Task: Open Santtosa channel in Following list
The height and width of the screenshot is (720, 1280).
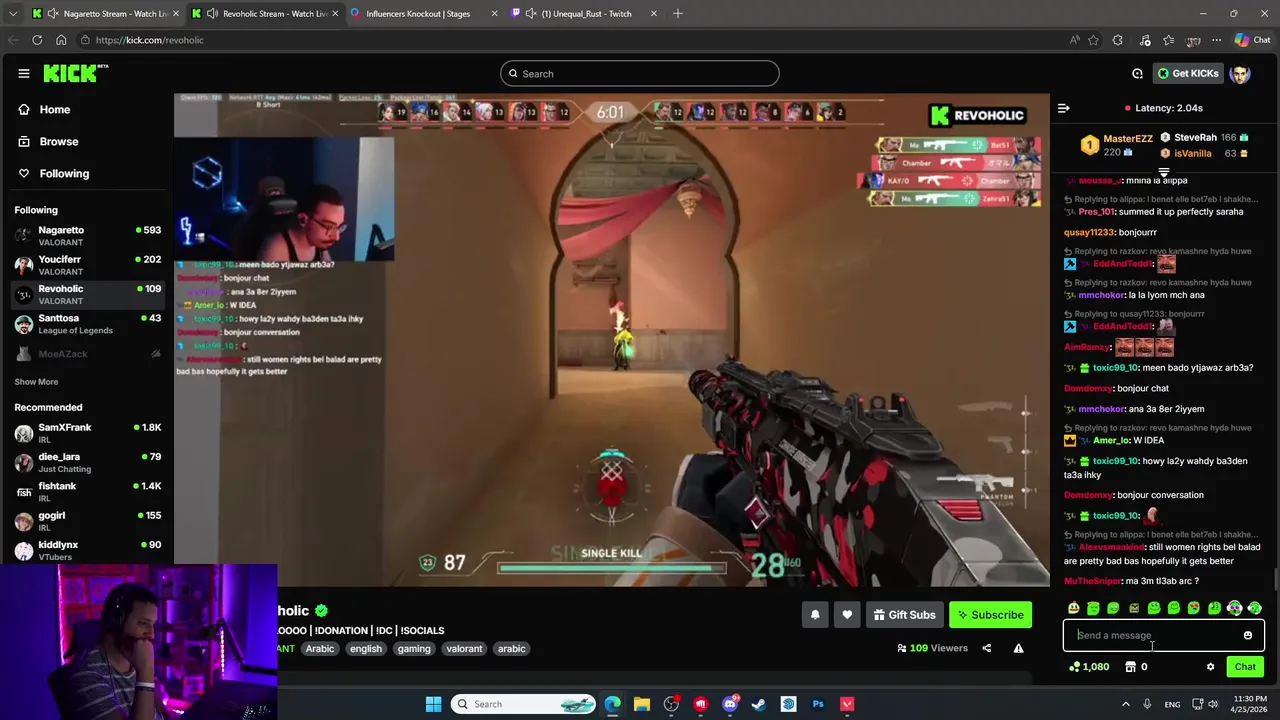Action: [x=88, y=324]
